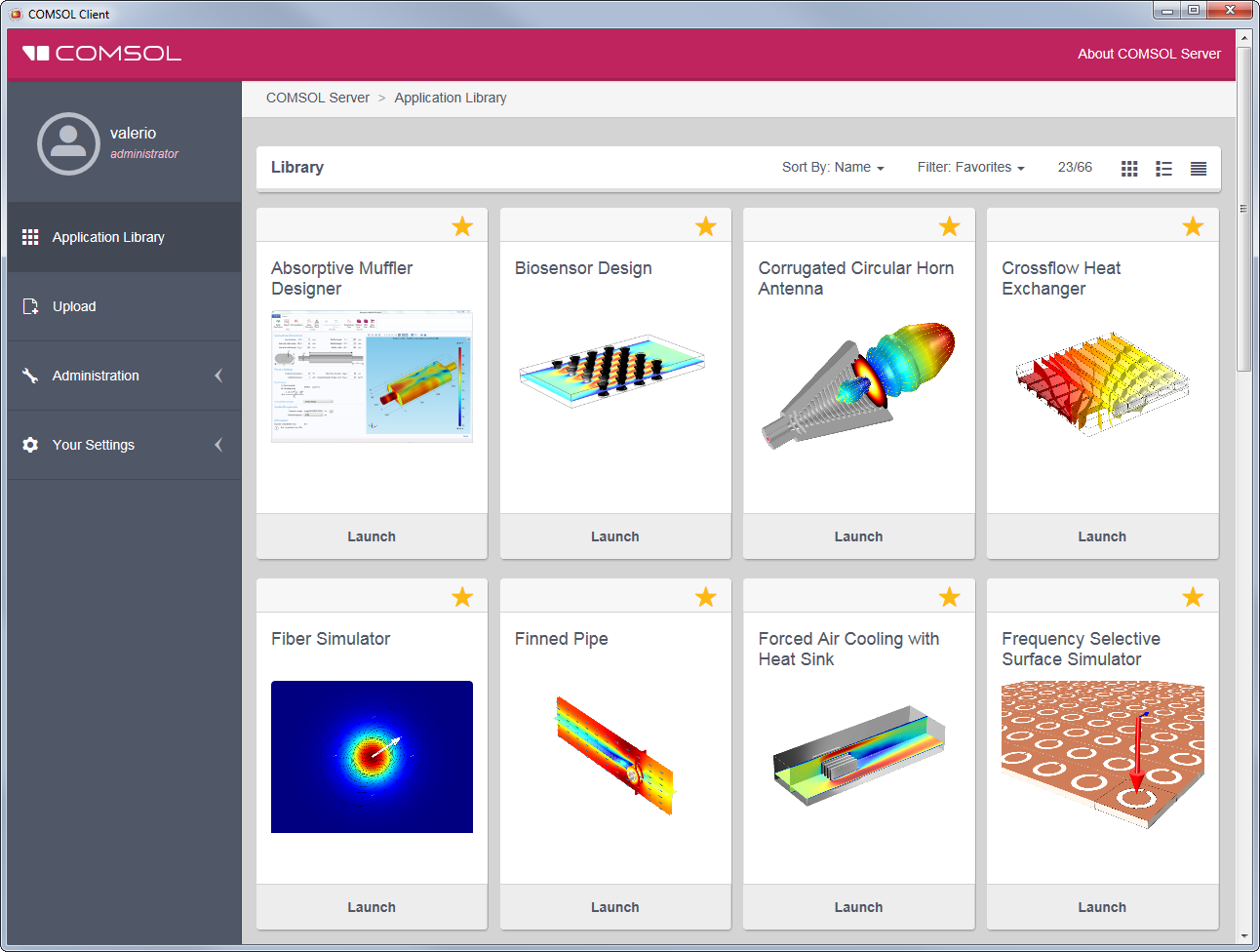Click the username valerio
The height and width of the screenshot is (952, 1260).
tap(133, 133)
